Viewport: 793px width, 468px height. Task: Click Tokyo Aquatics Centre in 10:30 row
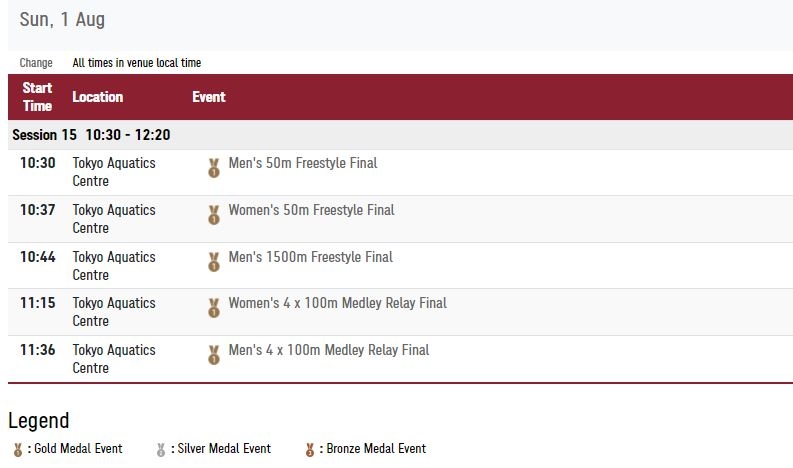click(114, 172)
